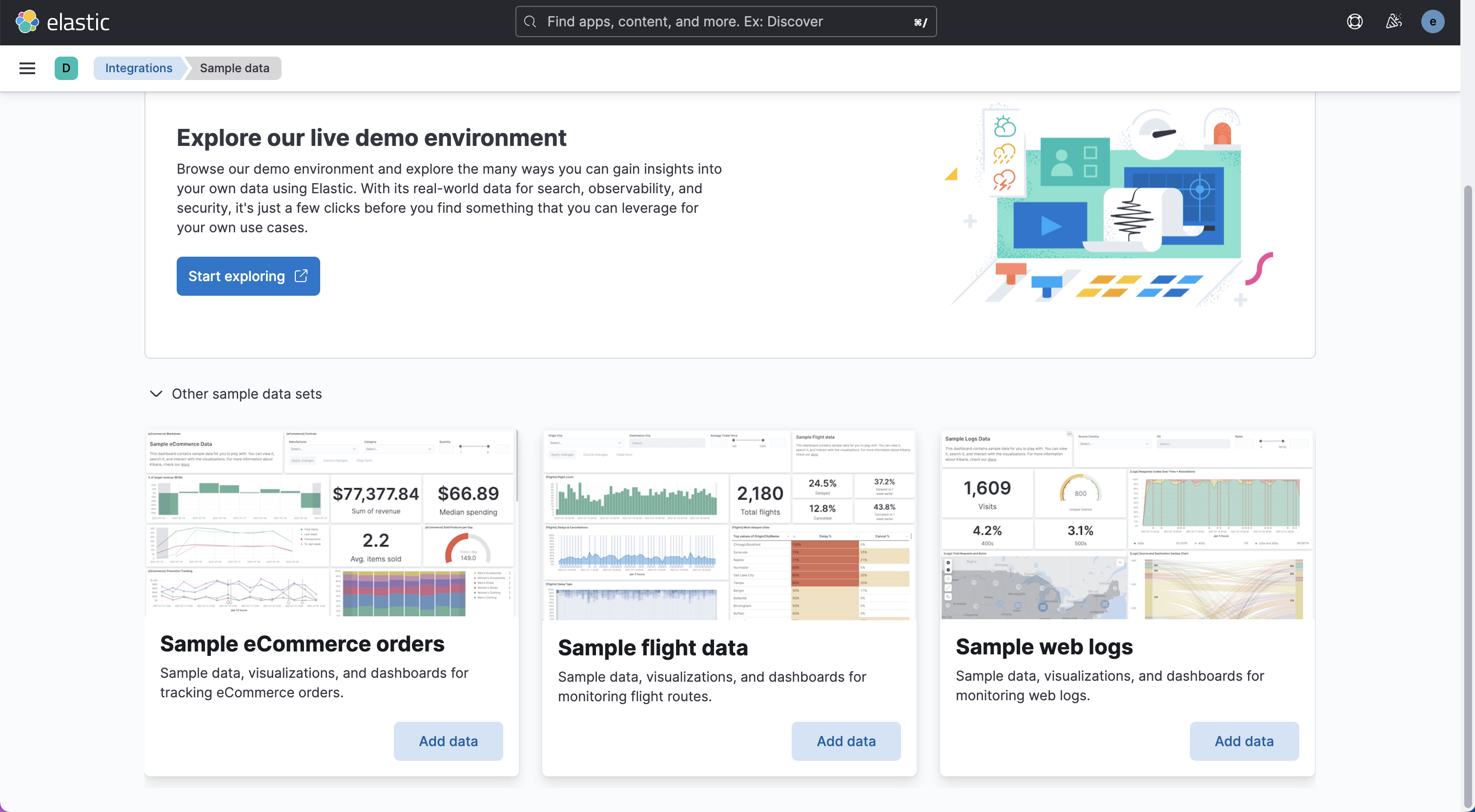Viewport: 1475px width, 812px height.
Task: Open the user profile avatar labeled e
Action: (x=1433, y=21)
